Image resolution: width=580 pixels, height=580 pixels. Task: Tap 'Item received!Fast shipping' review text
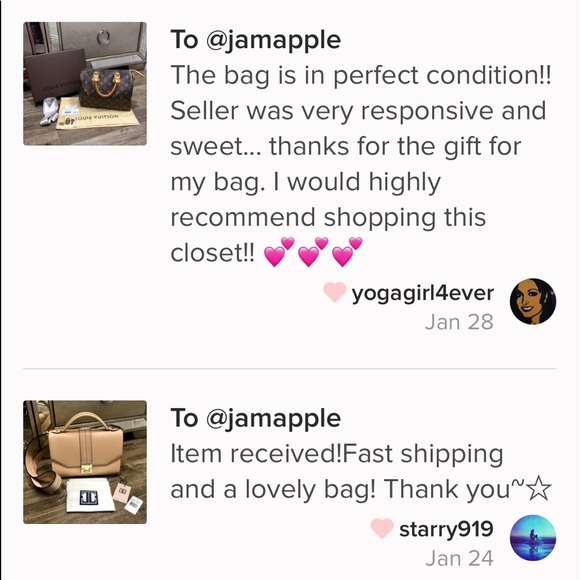(x=337, y=454)
